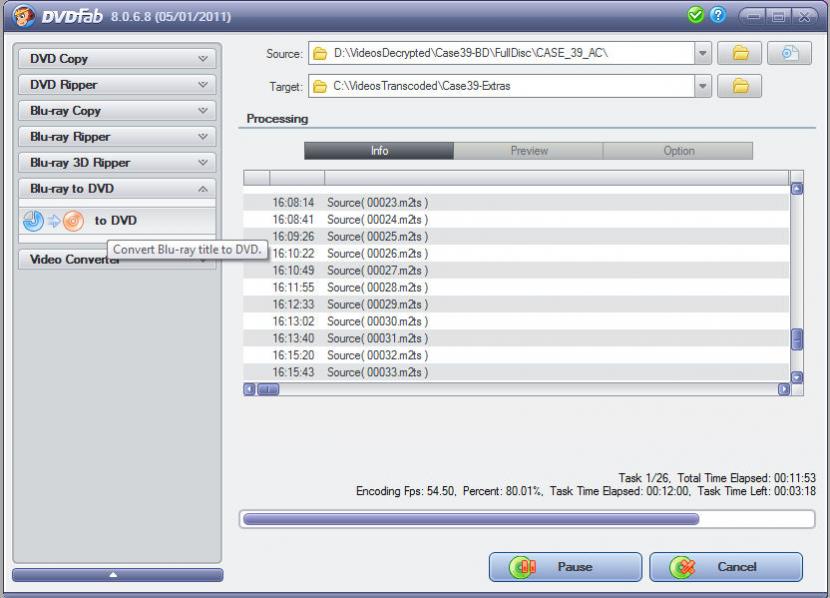Screen dimensions: 830x598
Task: Switch to the Preview tab
Action: (x=528, y=151)
